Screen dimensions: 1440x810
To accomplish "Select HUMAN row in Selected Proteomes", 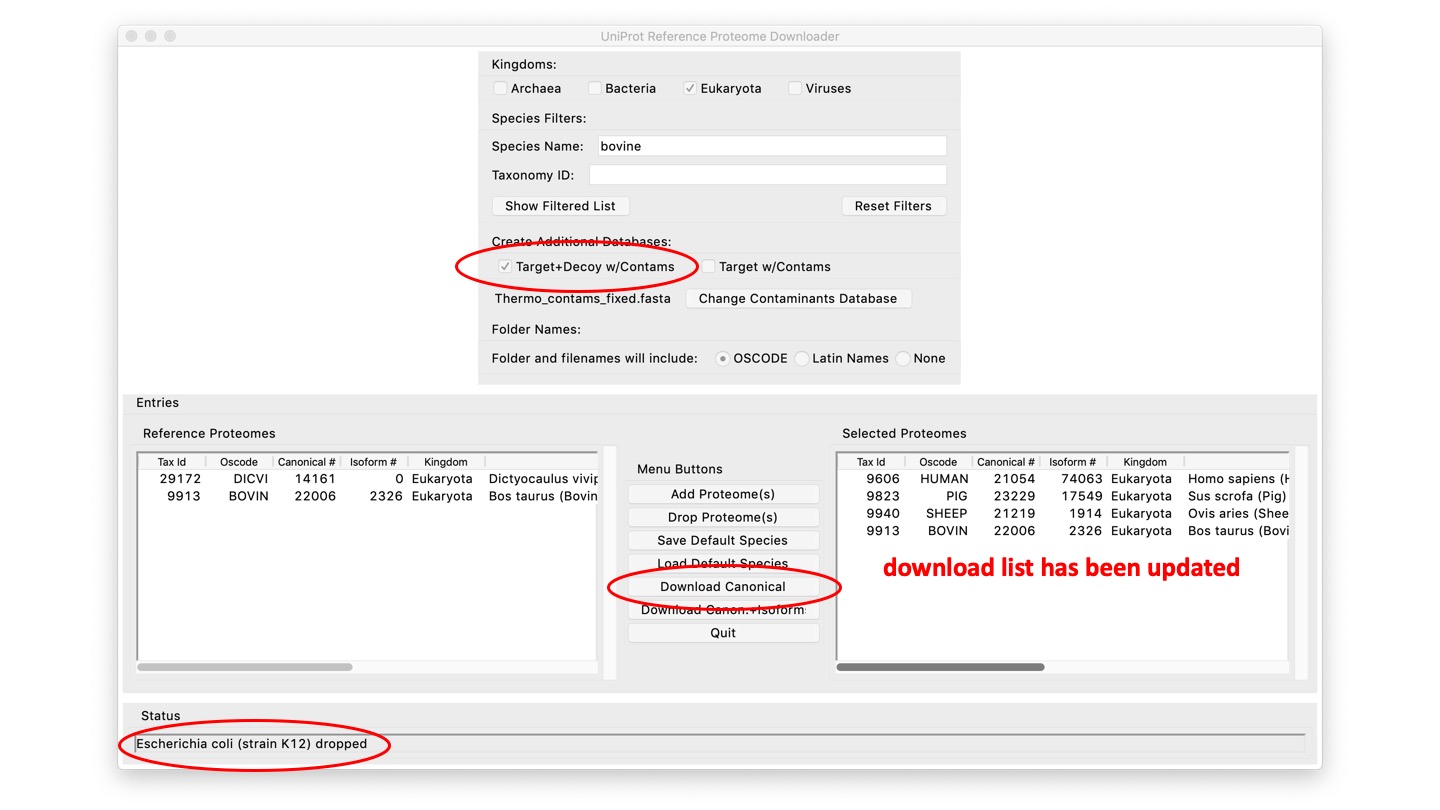I will [1063, 479].
